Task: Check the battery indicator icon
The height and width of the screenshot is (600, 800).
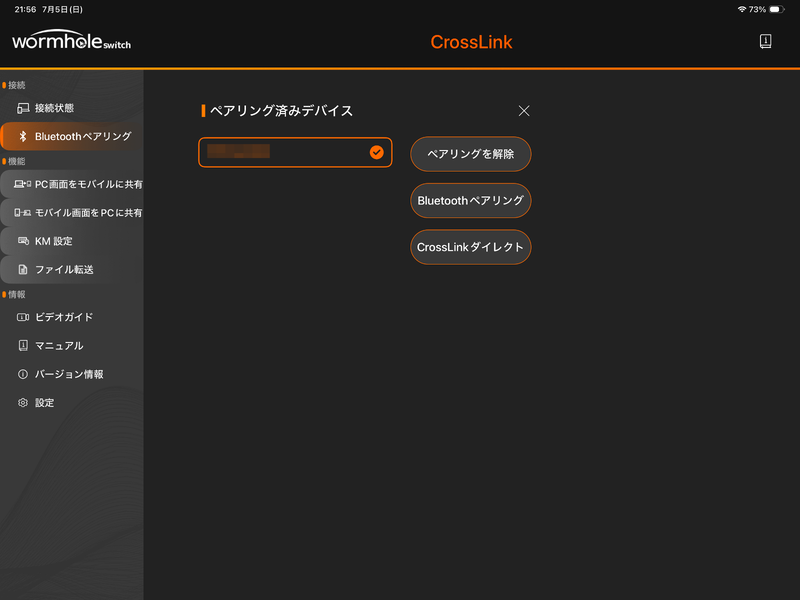Action: tap(777, 9)
